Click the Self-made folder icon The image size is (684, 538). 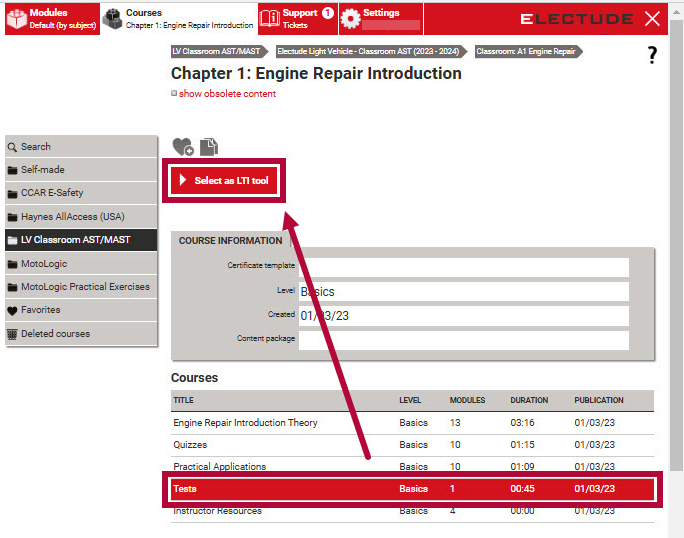[12, 170]
